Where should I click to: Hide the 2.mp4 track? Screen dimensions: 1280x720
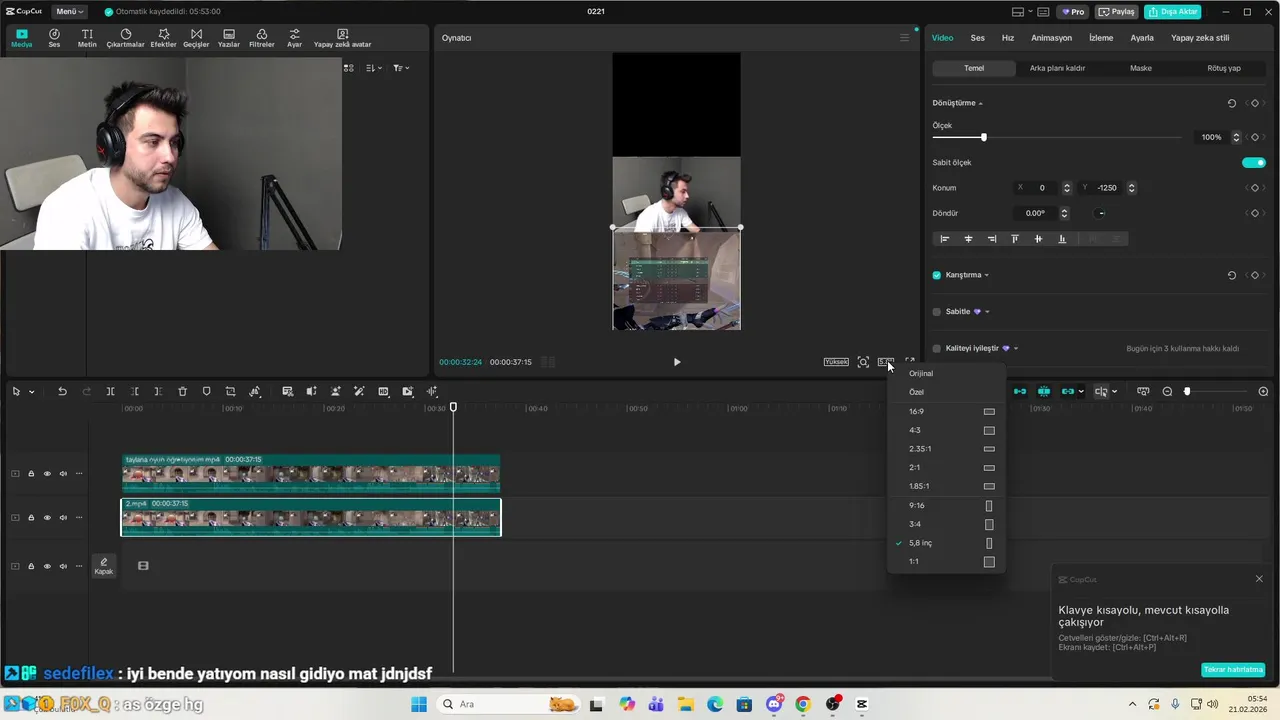47,518
